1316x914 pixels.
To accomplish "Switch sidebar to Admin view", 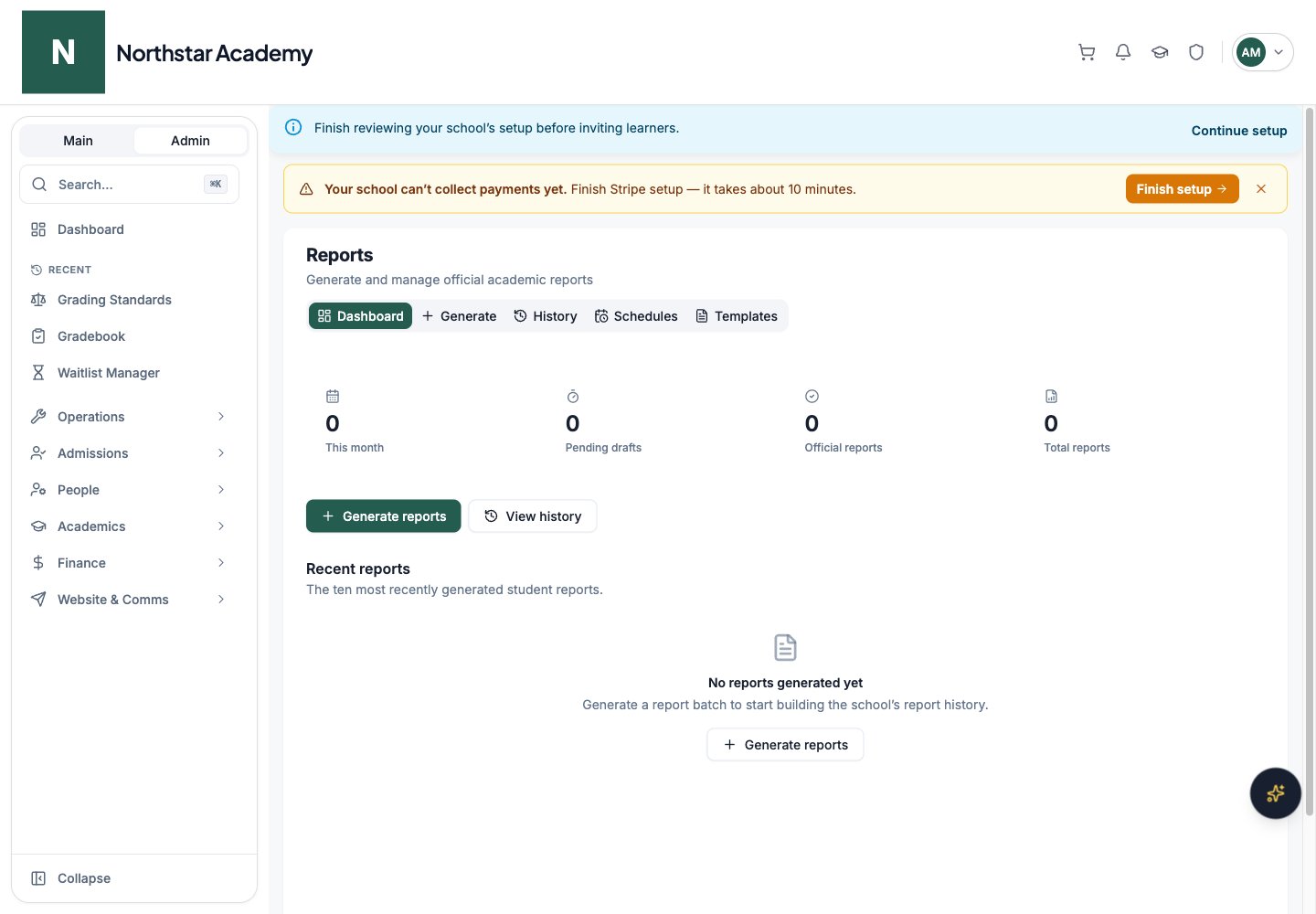I will tap(190, 141).
